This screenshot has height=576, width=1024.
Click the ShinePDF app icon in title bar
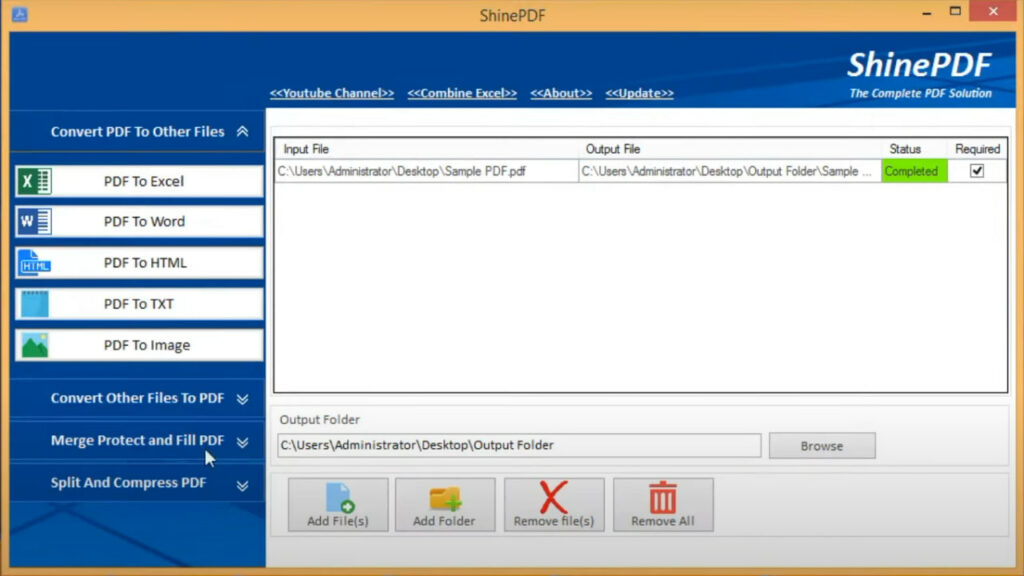pos(20,14)
